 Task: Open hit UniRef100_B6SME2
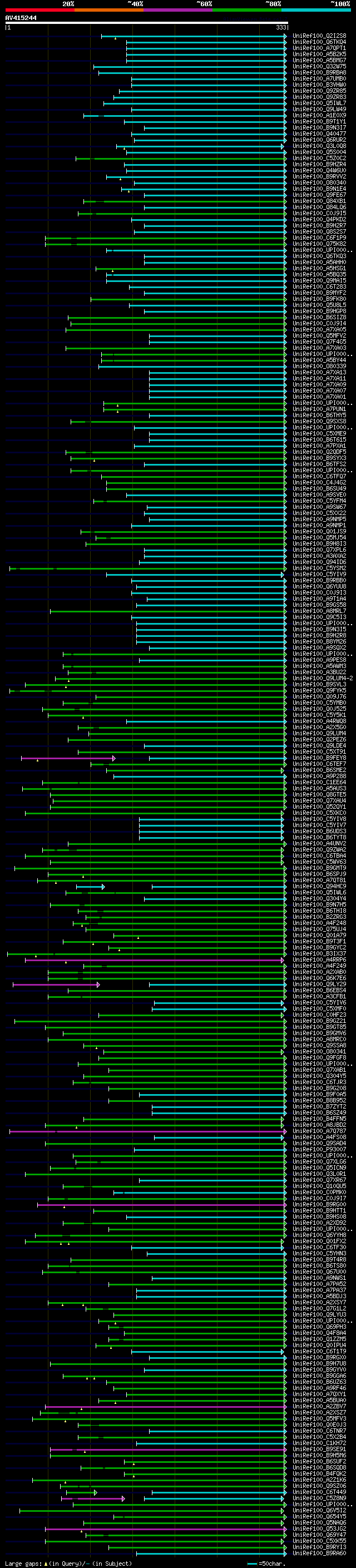(319, 770)
